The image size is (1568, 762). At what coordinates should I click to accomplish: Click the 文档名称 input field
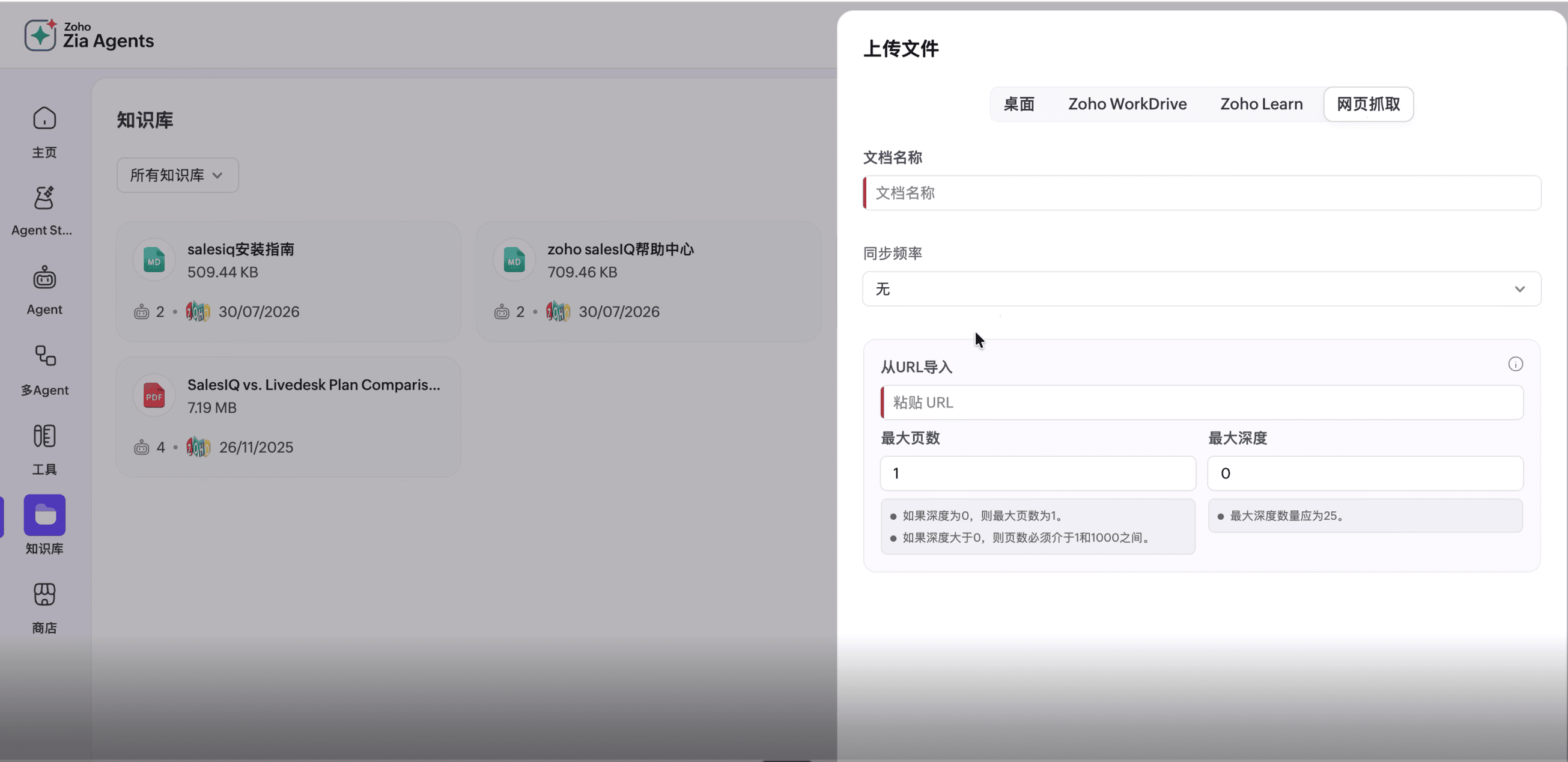1202,193
